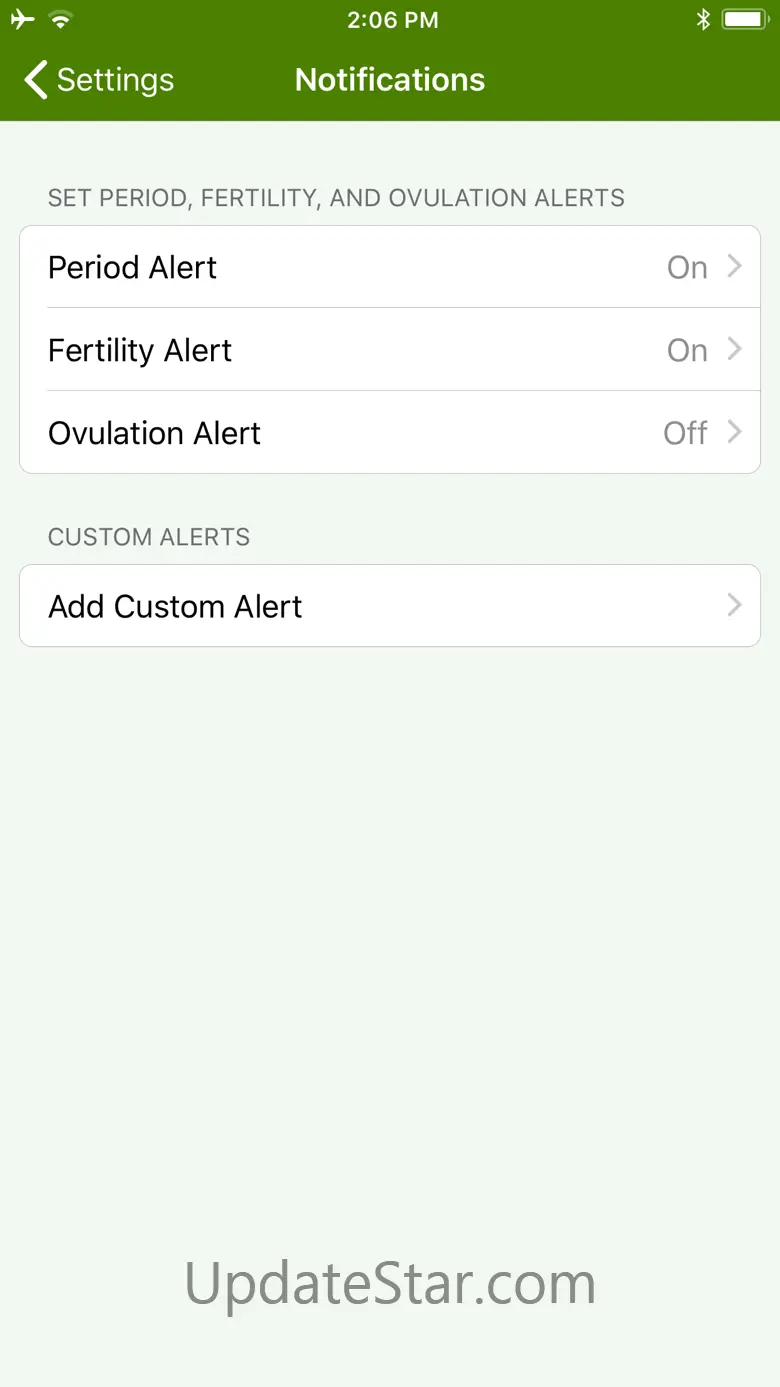Screen dimensions: 780x1387
Task: Expand Fertility Alert using its chevron
Action: pos(735,350)
